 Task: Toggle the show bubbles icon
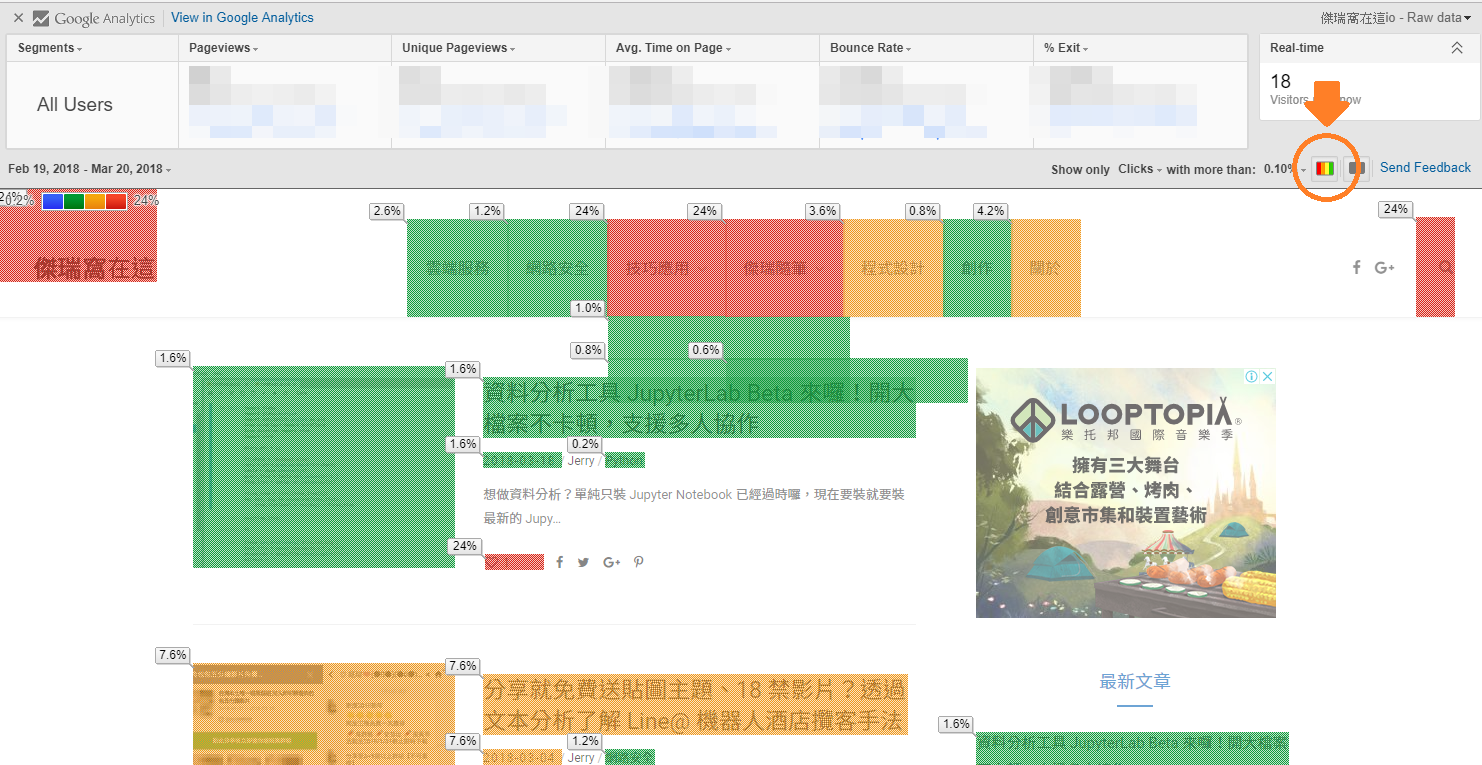1357,168
